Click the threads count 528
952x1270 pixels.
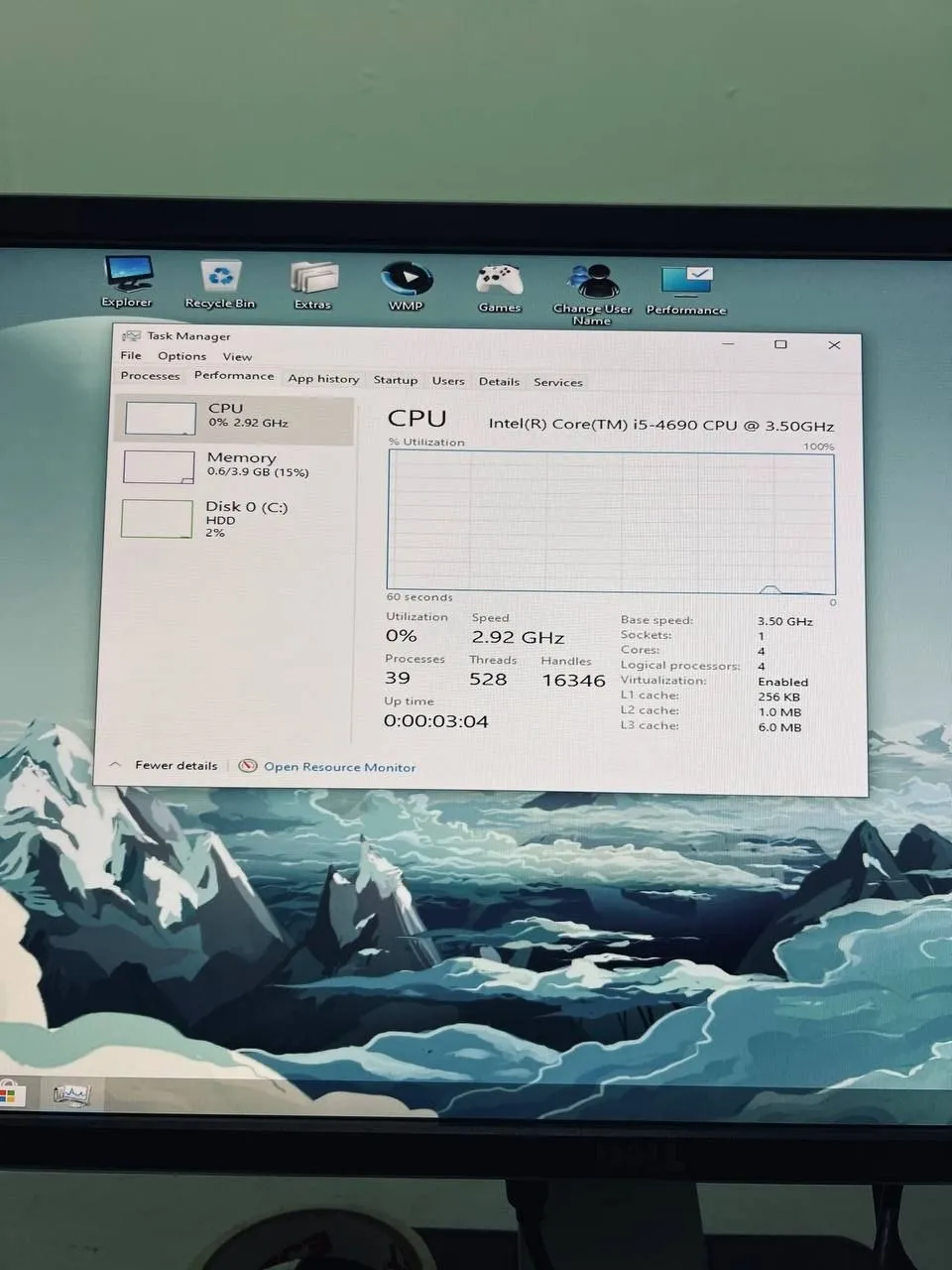tap(489, 680)
